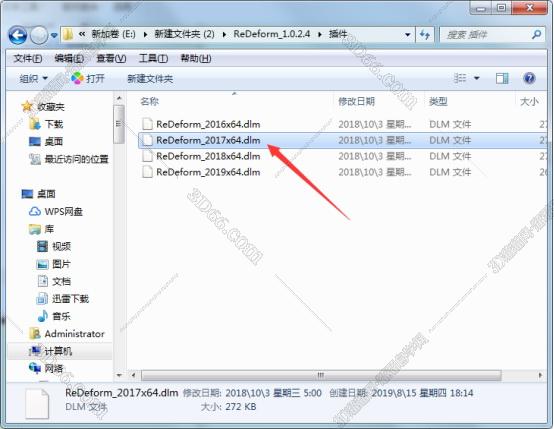Click 新建文件夹 (2) in the address path
Viewport: 554px width, 429px height.
click(184, 34)
